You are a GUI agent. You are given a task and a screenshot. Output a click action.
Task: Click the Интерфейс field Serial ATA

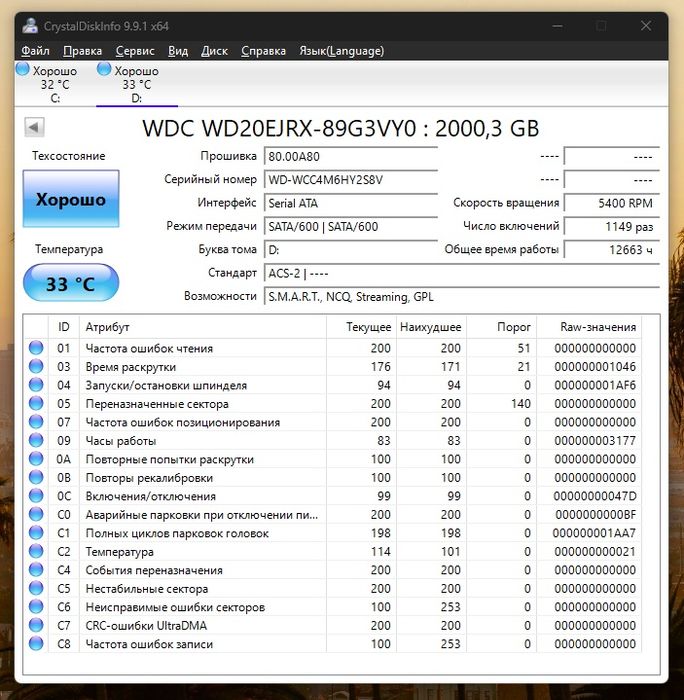coord(351,203)
